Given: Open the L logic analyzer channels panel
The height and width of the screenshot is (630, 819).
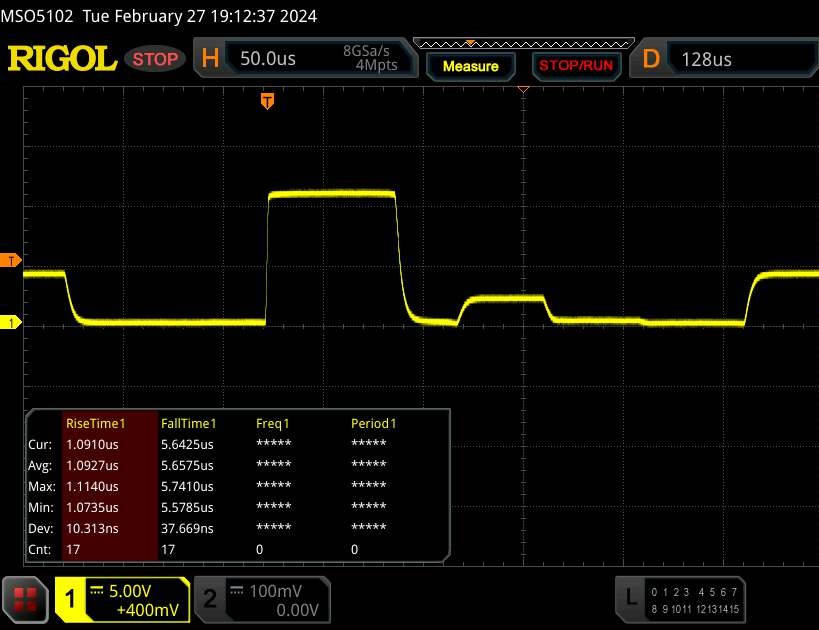Looking at the screenshot, I should (x=680, y=600).
